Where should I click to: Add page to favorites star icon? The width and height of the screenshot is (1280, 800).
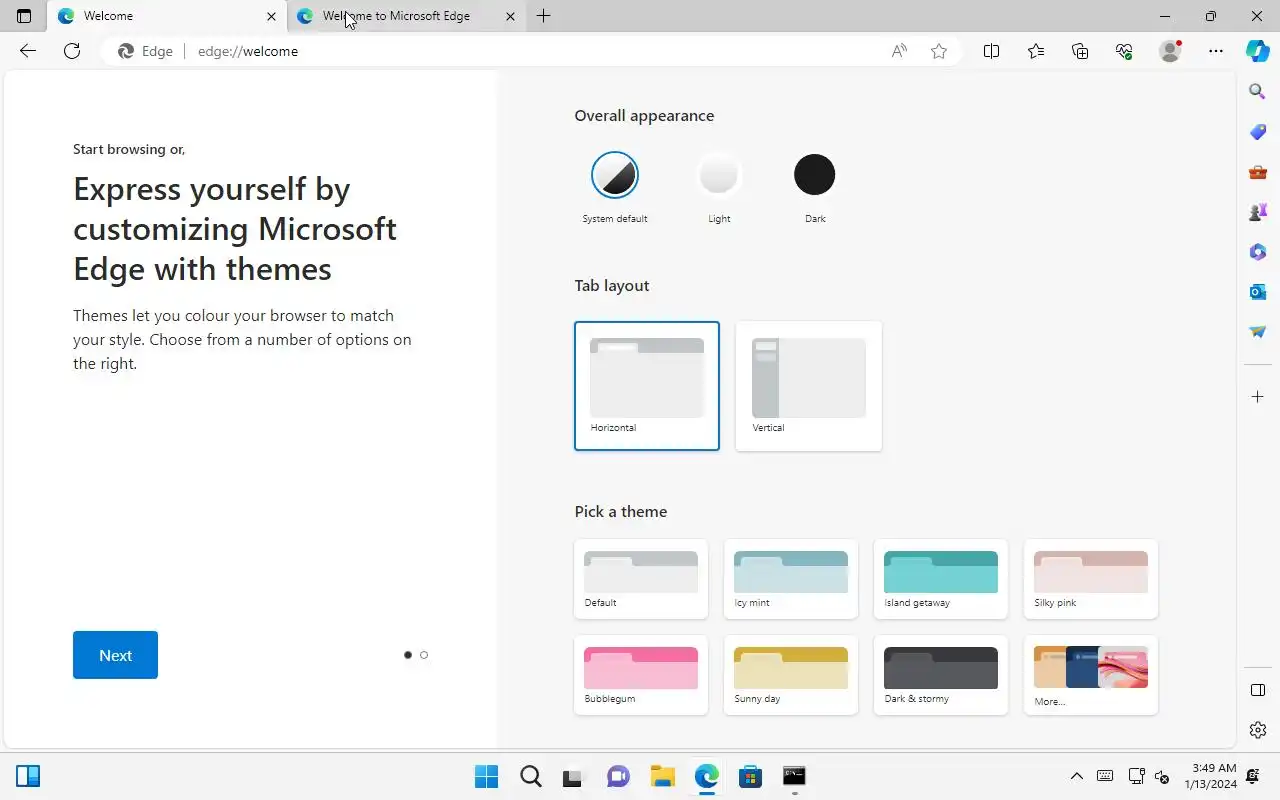click(x=939, y=51)
